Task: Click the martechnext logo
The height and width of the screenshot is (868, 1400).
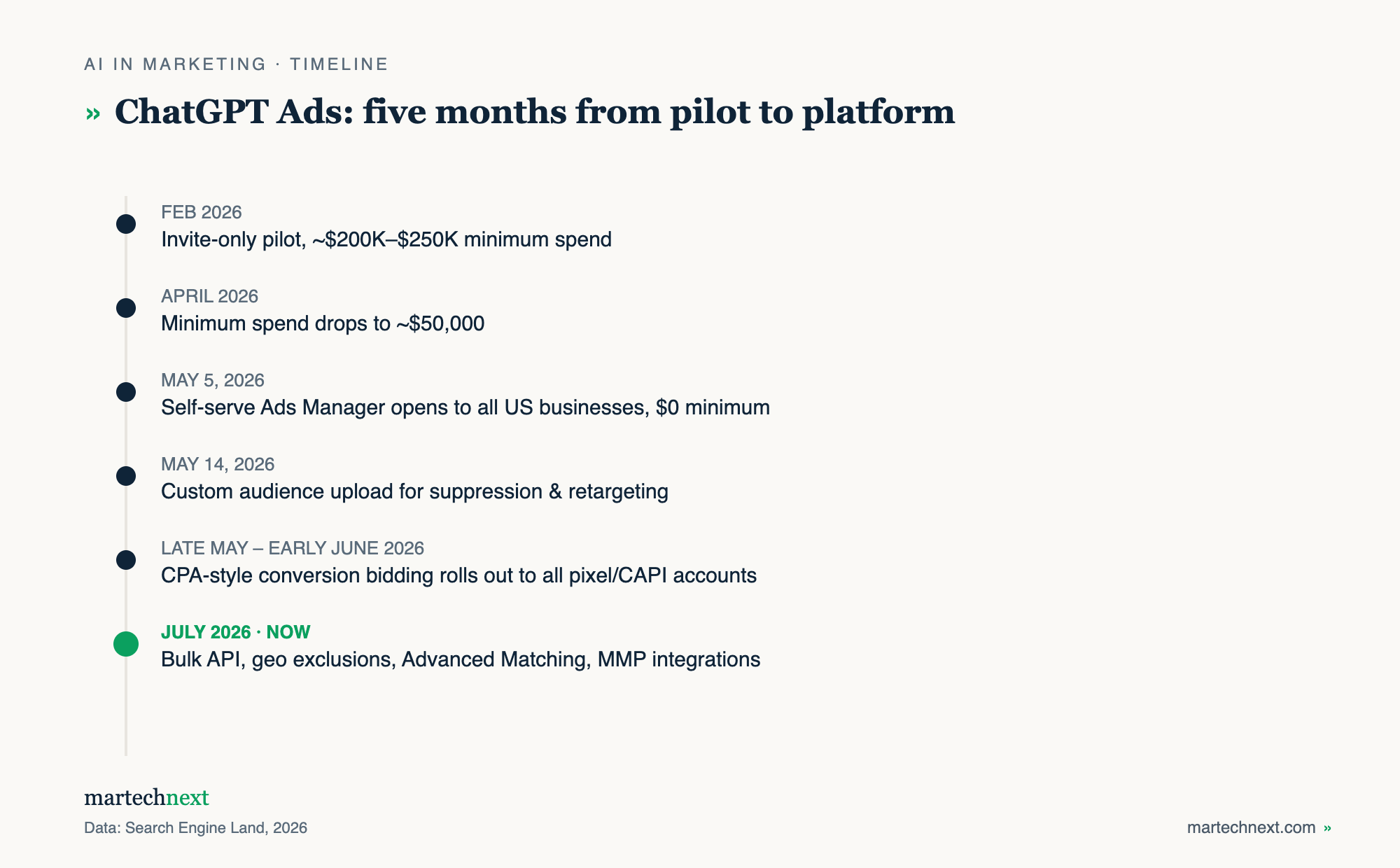Action: click(x=146, y=797)
